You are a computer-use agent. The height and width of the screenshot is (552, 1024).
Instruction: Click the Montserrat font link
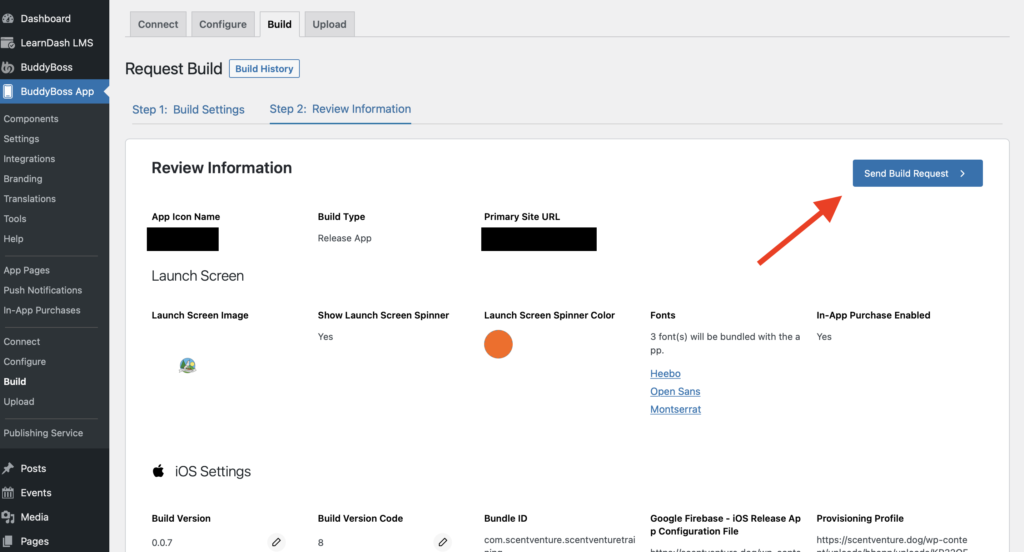click(x=675, y=409)
